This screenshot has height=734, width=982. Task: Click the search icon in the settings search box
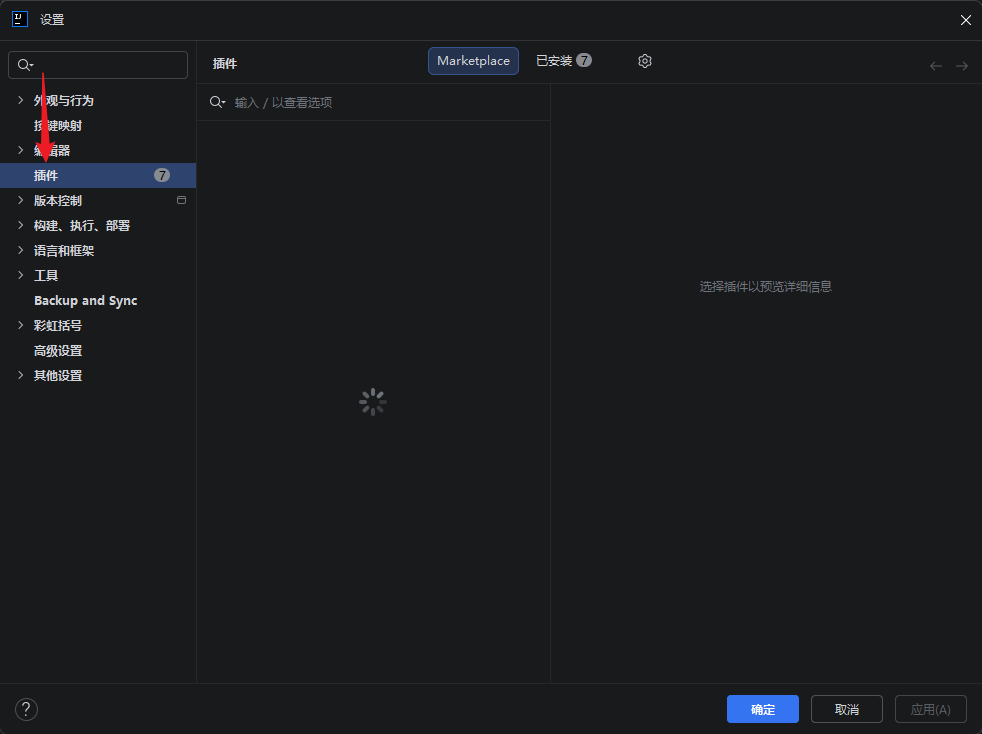(25, 65)
